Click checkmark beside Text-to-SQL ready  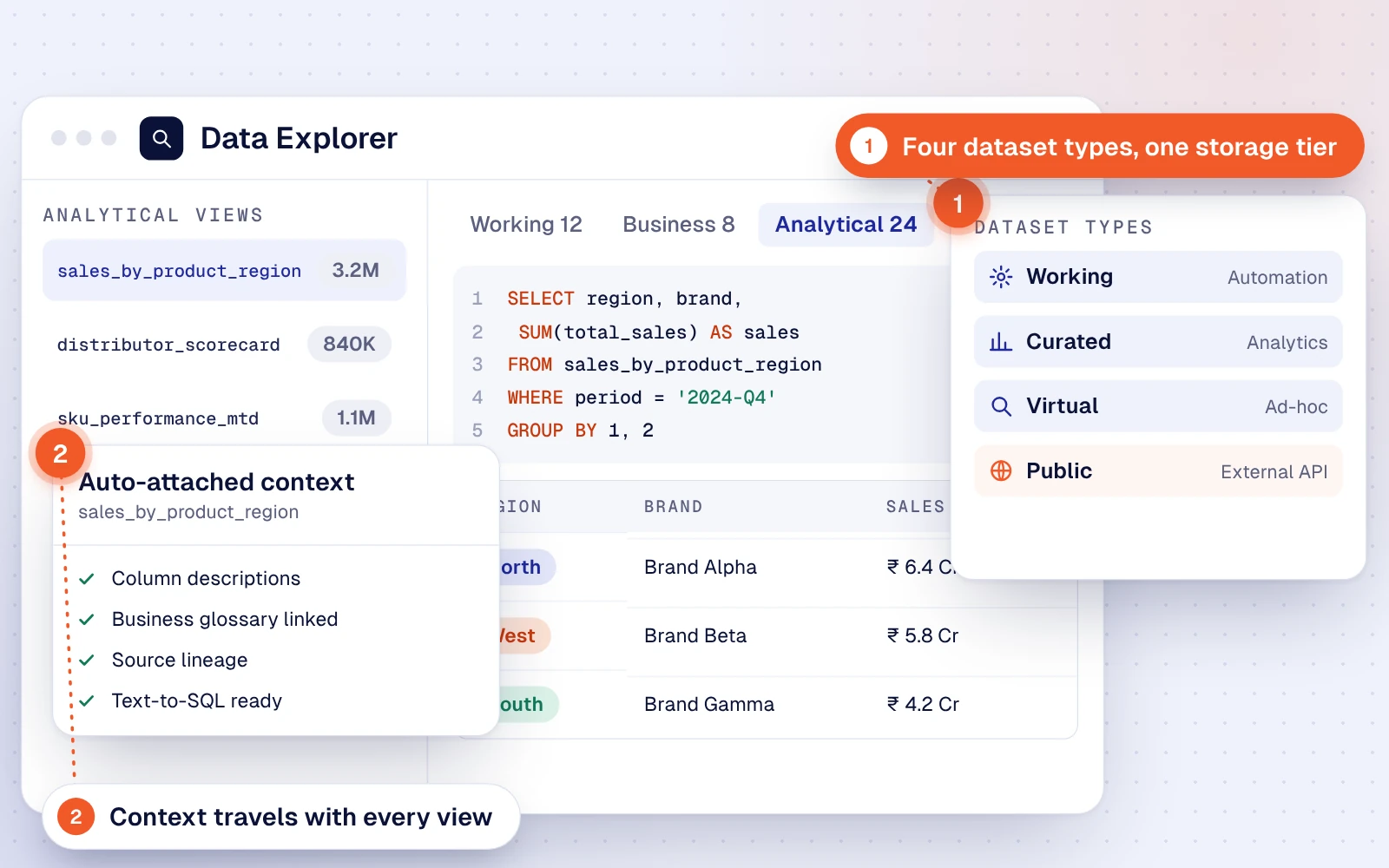(x=87, y=701)
